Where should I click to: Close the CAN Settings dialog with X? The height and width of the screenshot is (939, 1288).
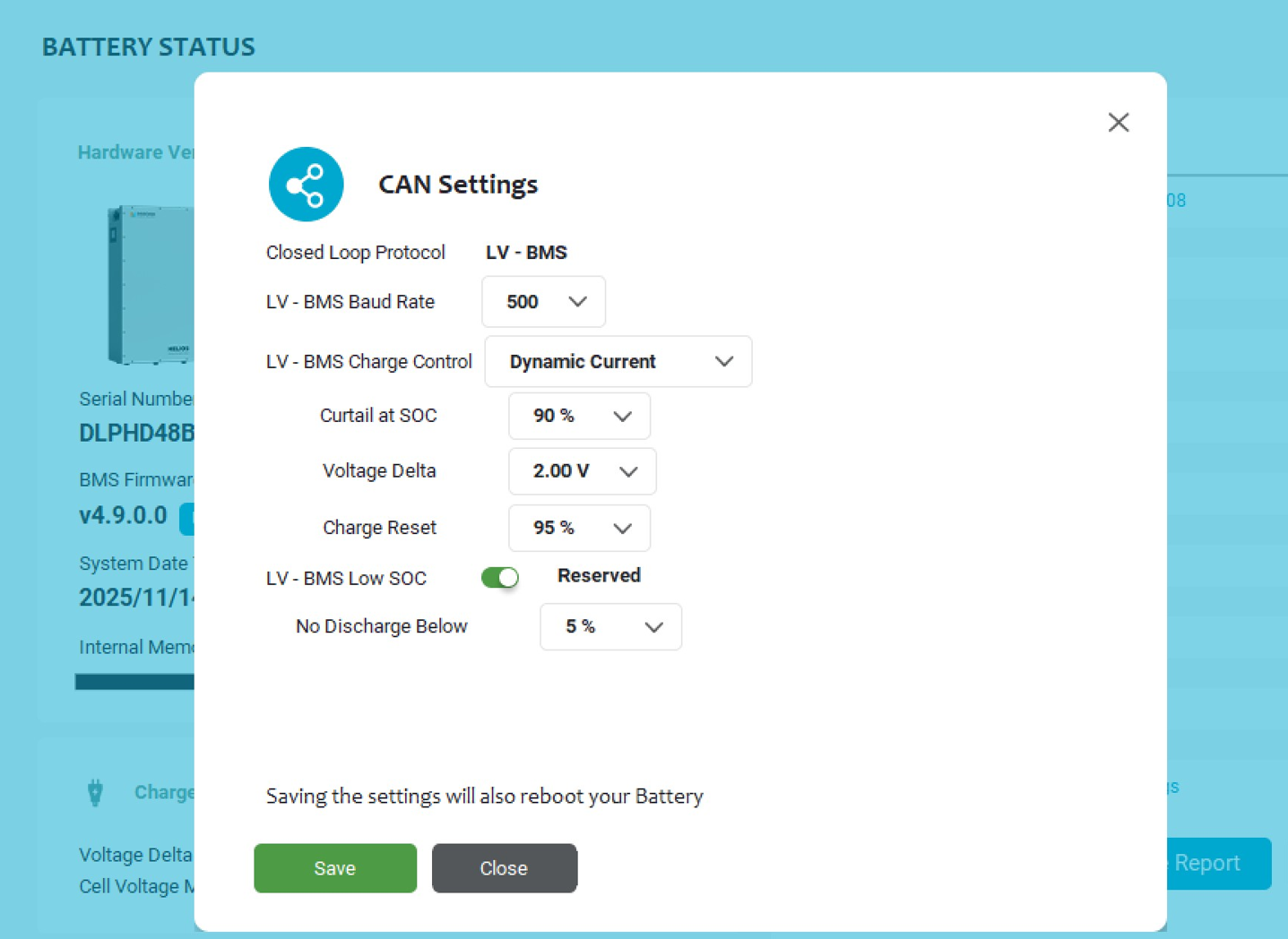[1118, 123]
